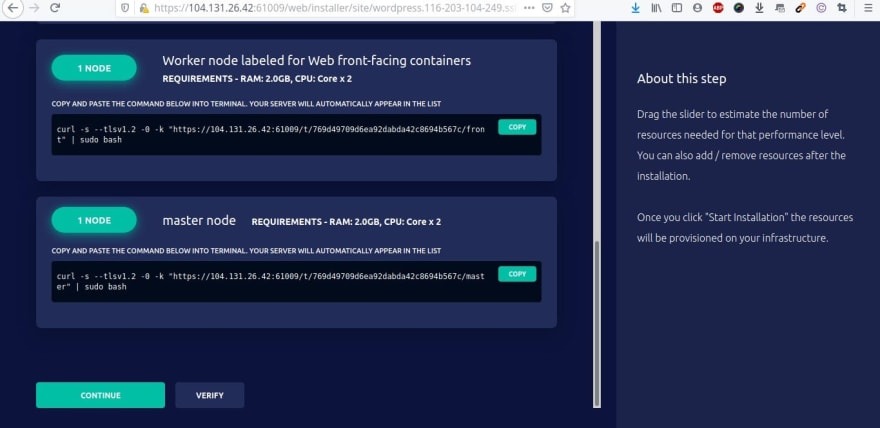Click the worker node REQUIREMENTS text
880x428 pixels.
point(257,79)
